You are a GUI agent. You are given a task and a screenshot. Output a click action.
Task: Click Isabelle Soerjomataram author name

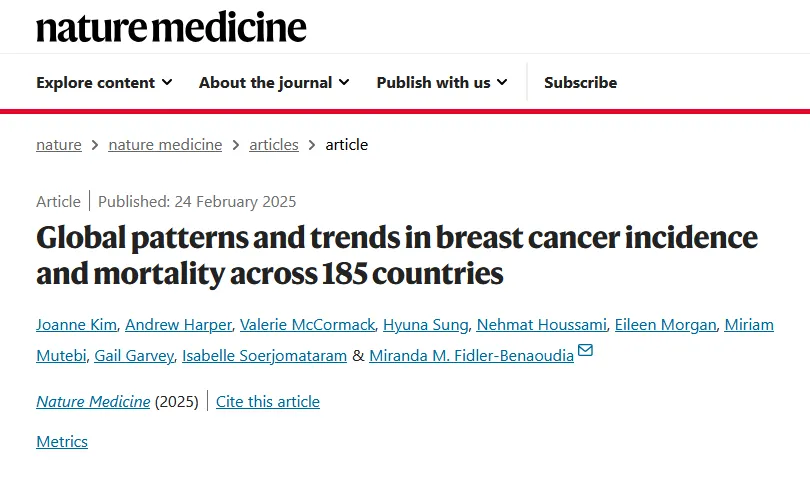point(264,356)
